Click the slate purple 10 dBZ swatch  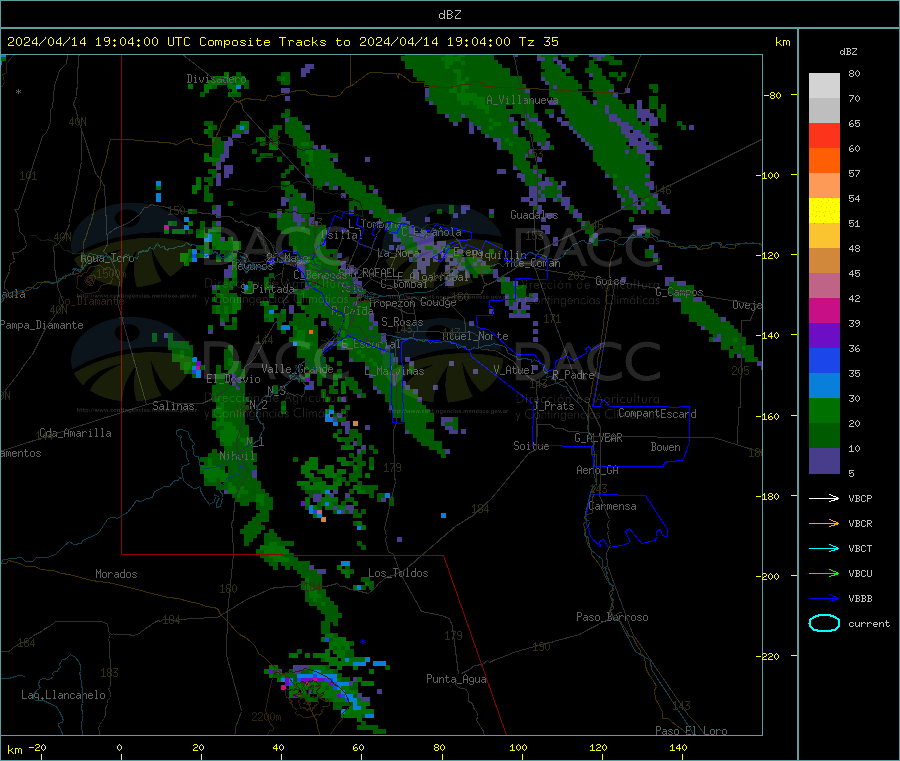[824, 460]
